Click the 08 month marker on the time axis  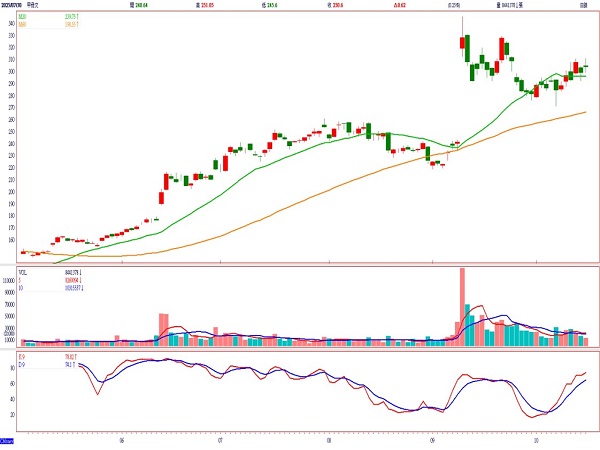(x=329, y=437)
